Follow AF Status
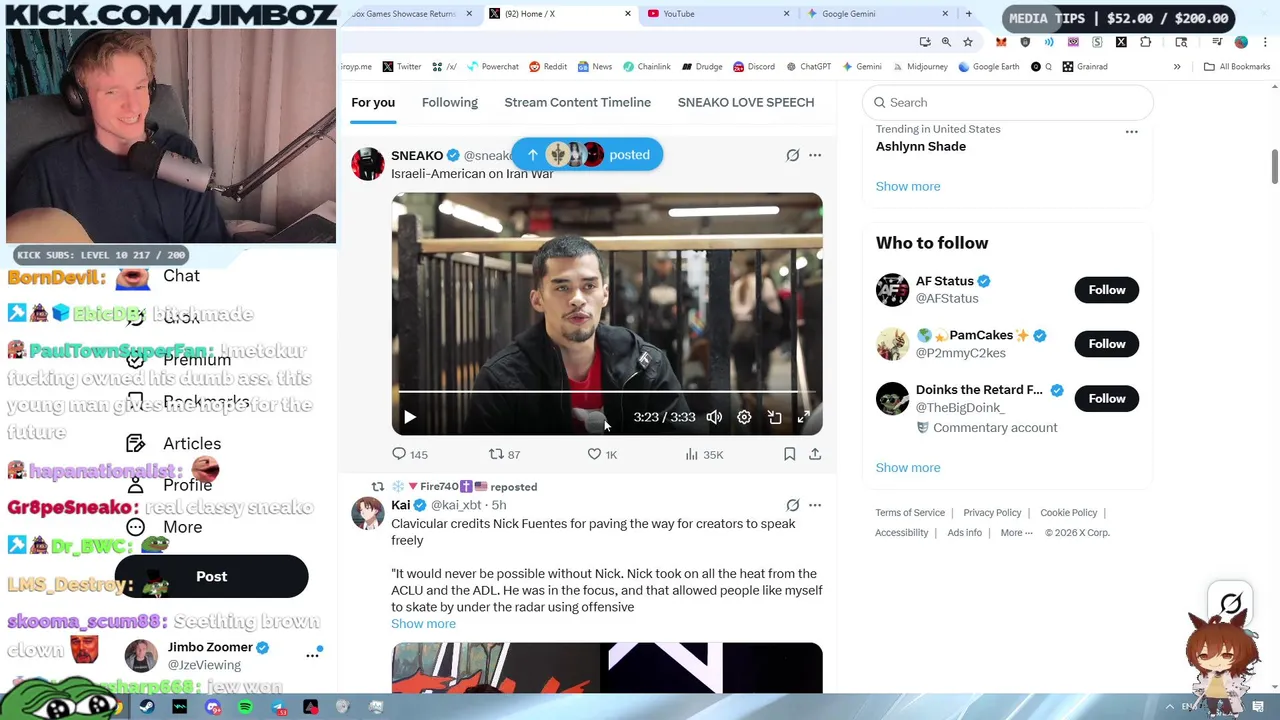 coord(1107,290)
